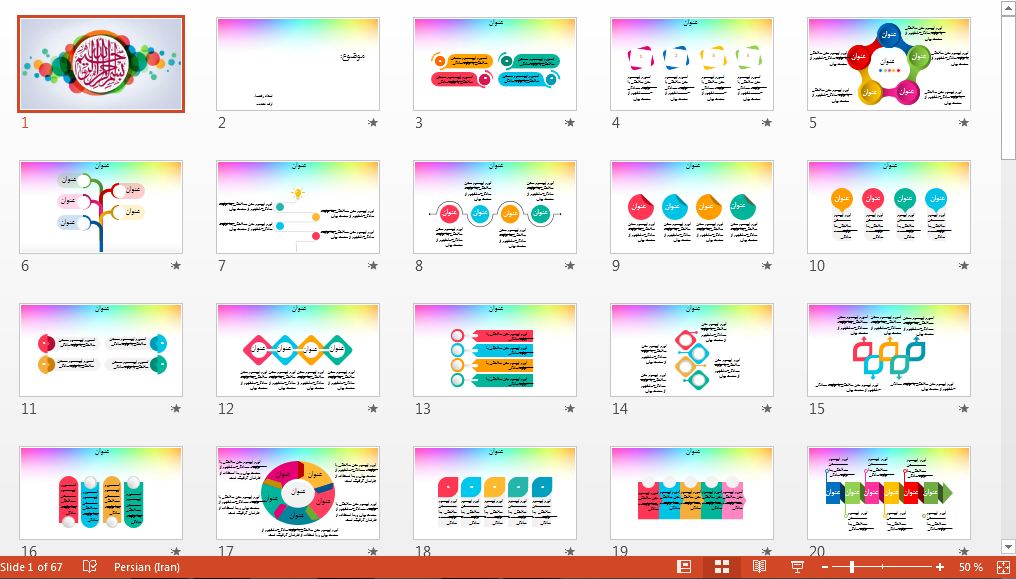
Task: Click the Slide 1 of 67 indicator
Action: click(32, 567)
